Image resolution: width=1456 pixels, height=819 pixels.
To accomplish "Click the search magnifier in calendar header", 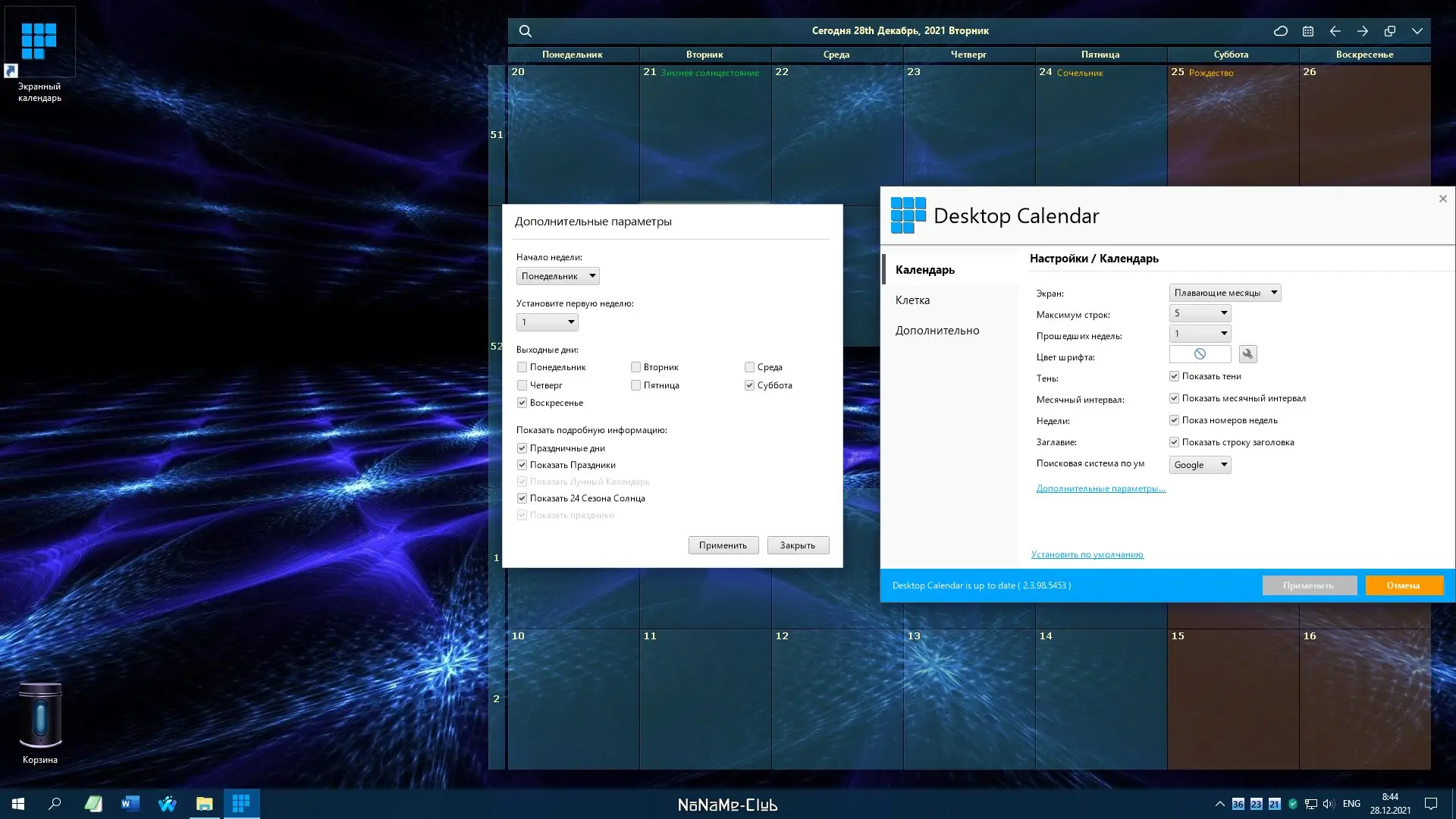I will pos(525,31).
